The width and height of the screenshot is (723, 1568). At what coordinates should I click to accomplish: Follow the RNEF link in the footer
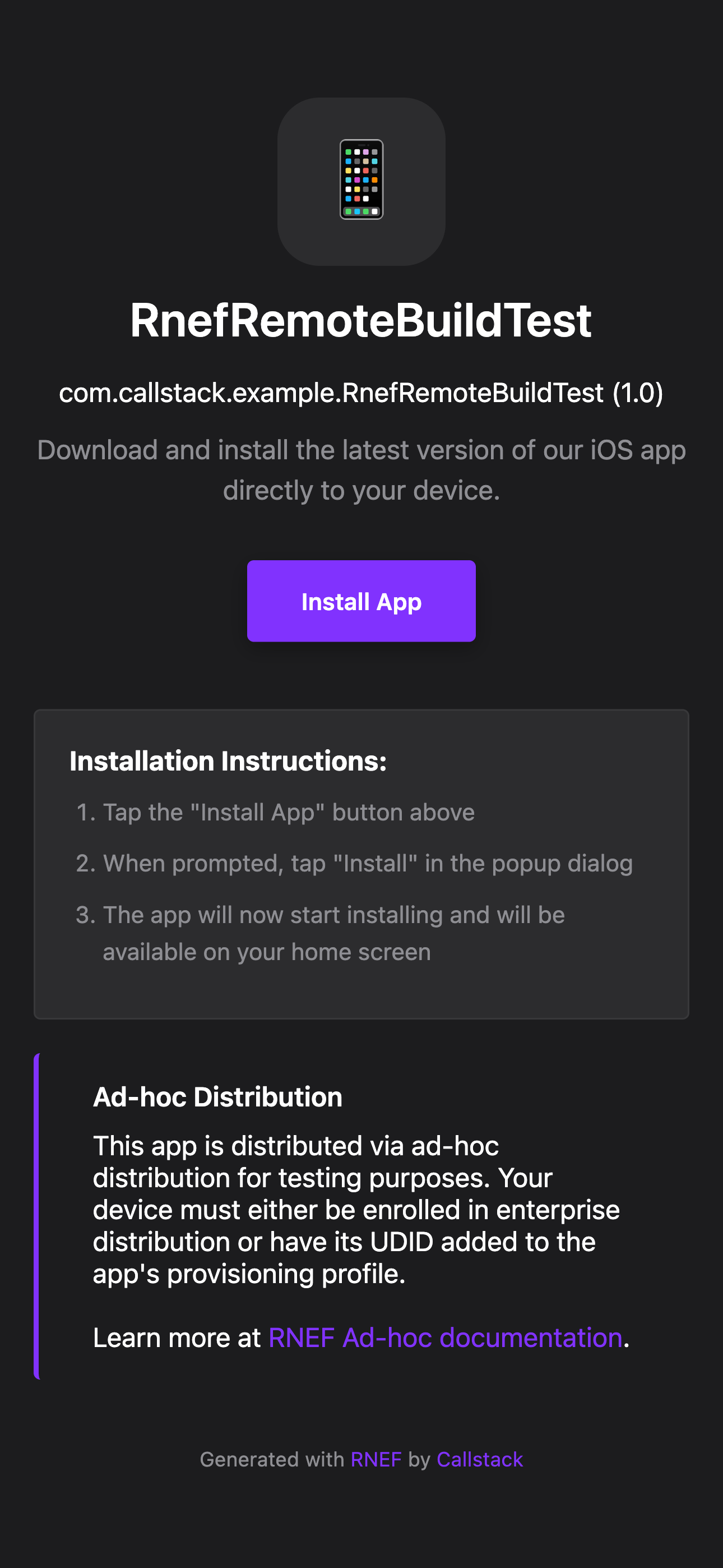coord(376,1459)
